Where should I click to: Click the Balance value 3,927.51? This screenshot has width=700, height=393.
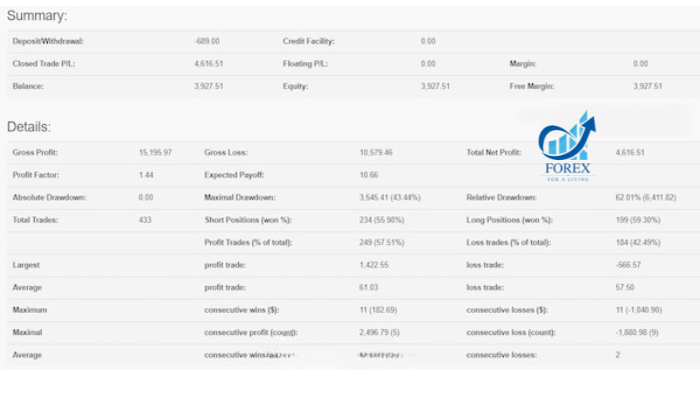(208, 86)
